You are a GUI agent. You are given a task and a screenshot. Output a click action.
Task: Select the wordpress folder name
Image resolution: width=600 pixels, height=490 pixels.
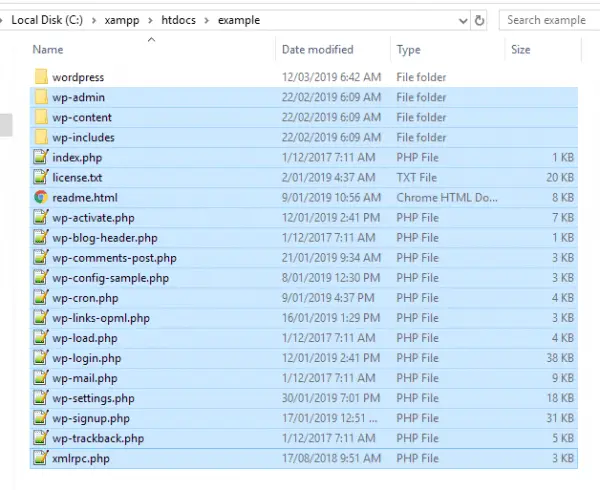point(78,77)
